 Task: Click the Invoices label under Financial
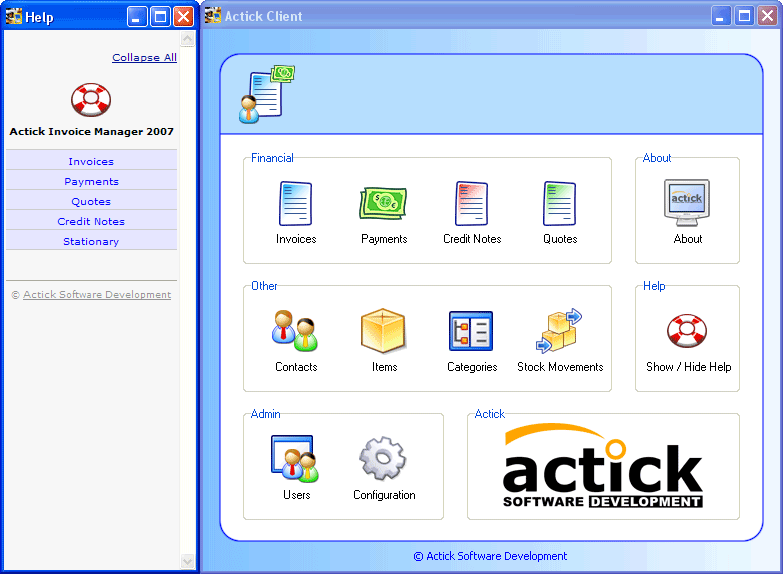coord(296,239)
